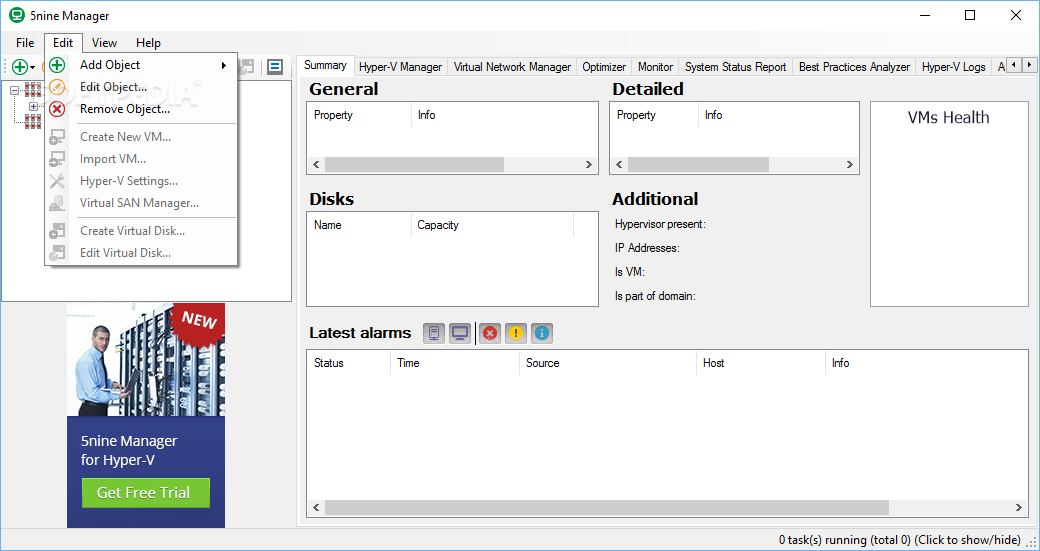Open the Best Practices Analyzer tab
Screen dimensions: 1040x551
[x=854, y=67]
